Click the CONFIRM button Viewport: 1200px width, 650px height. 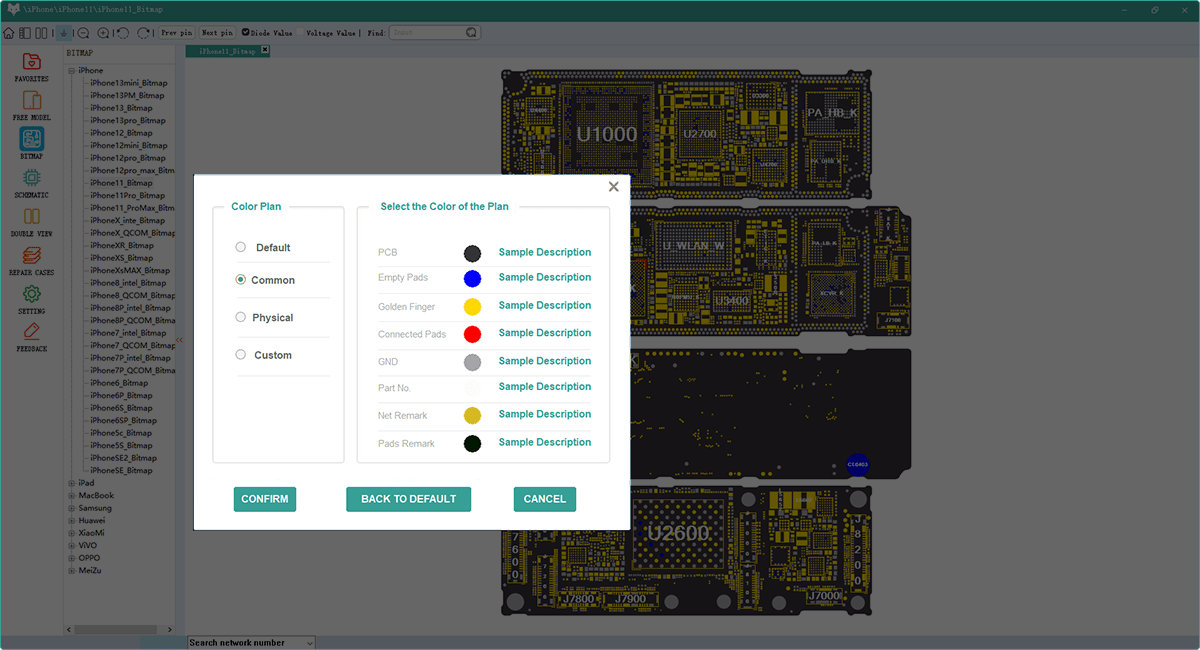pyautogui.click(x=264, y=498)
